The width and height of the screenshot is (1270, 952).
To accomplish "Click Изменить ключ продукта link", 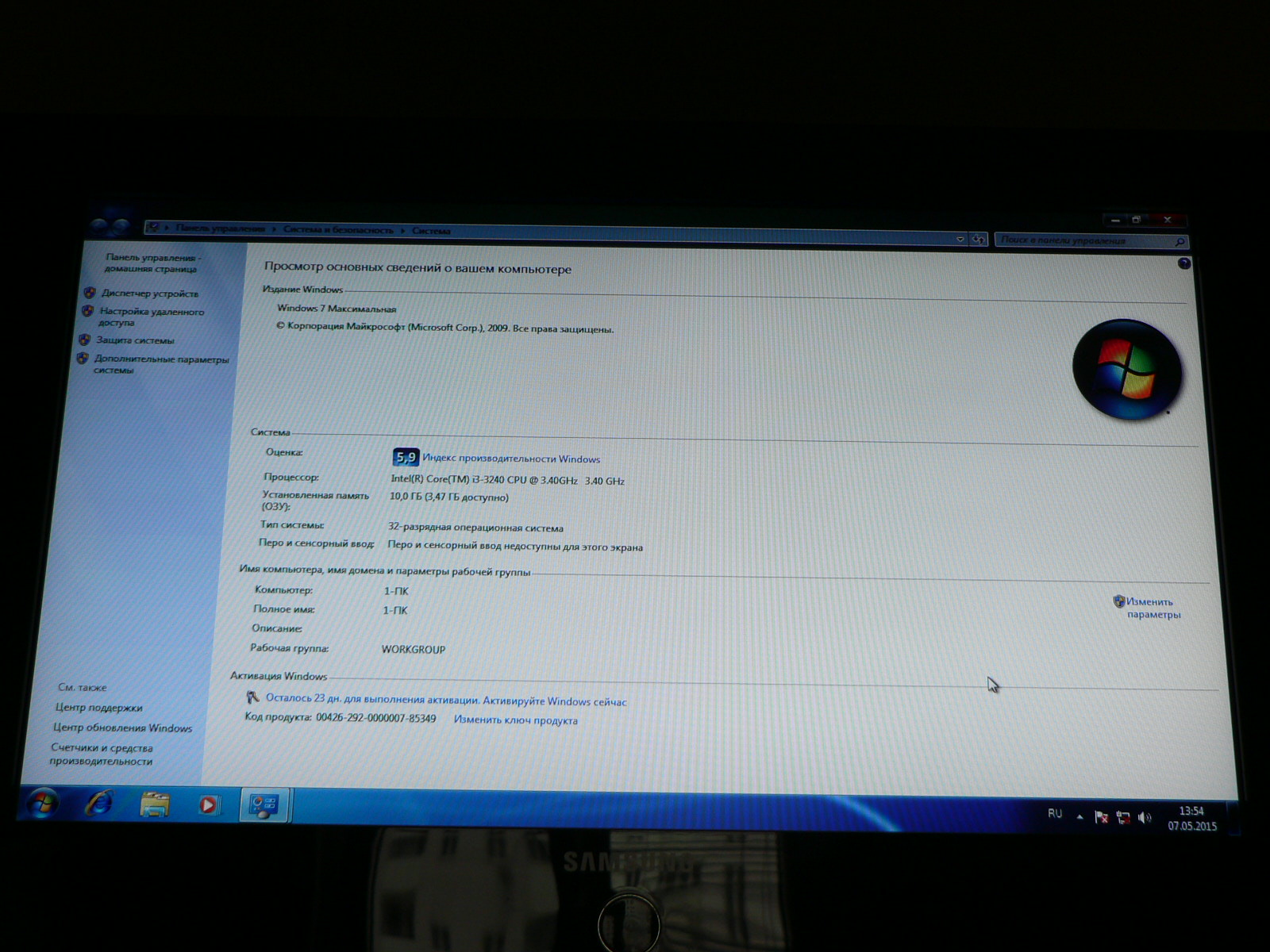I will point(516,720).
